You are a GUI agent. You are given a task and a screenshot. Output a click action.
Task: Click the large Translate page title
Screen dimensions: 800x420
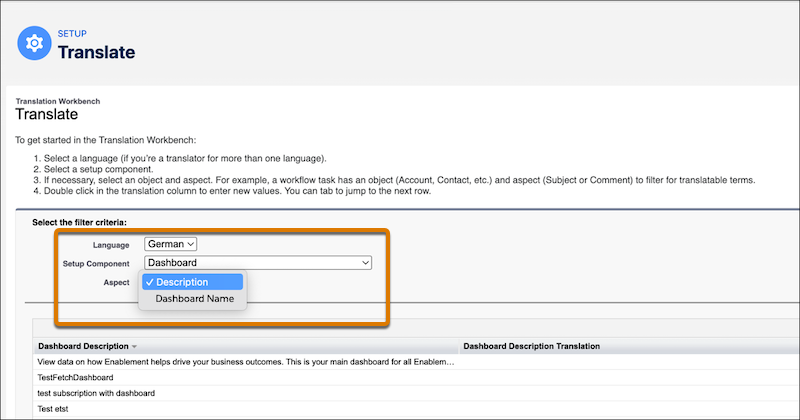[x=96, y=52]
